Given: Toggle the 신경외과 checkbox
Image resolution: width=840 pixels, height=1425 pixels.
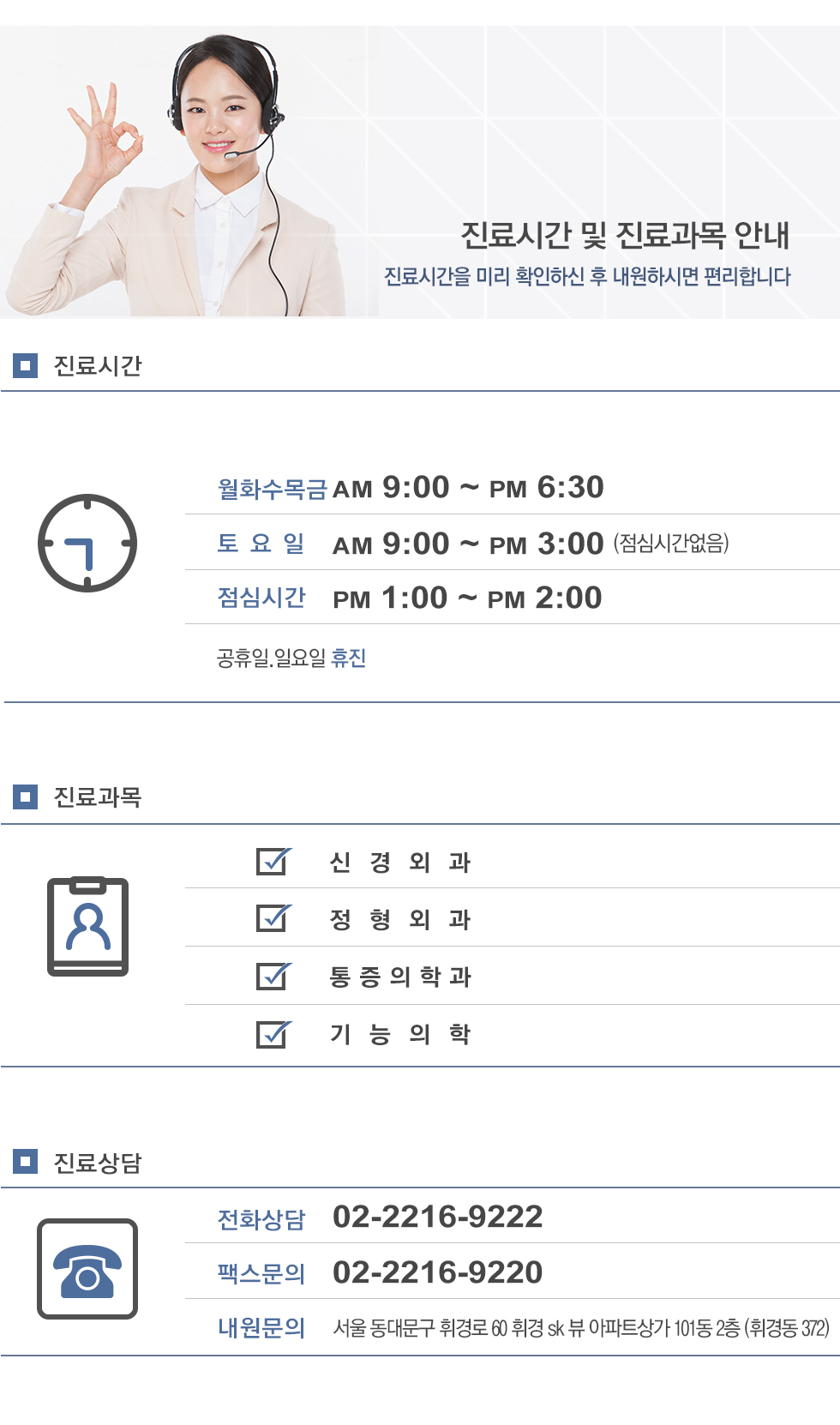Looking at the screenshot, I should tap(273, 862).
